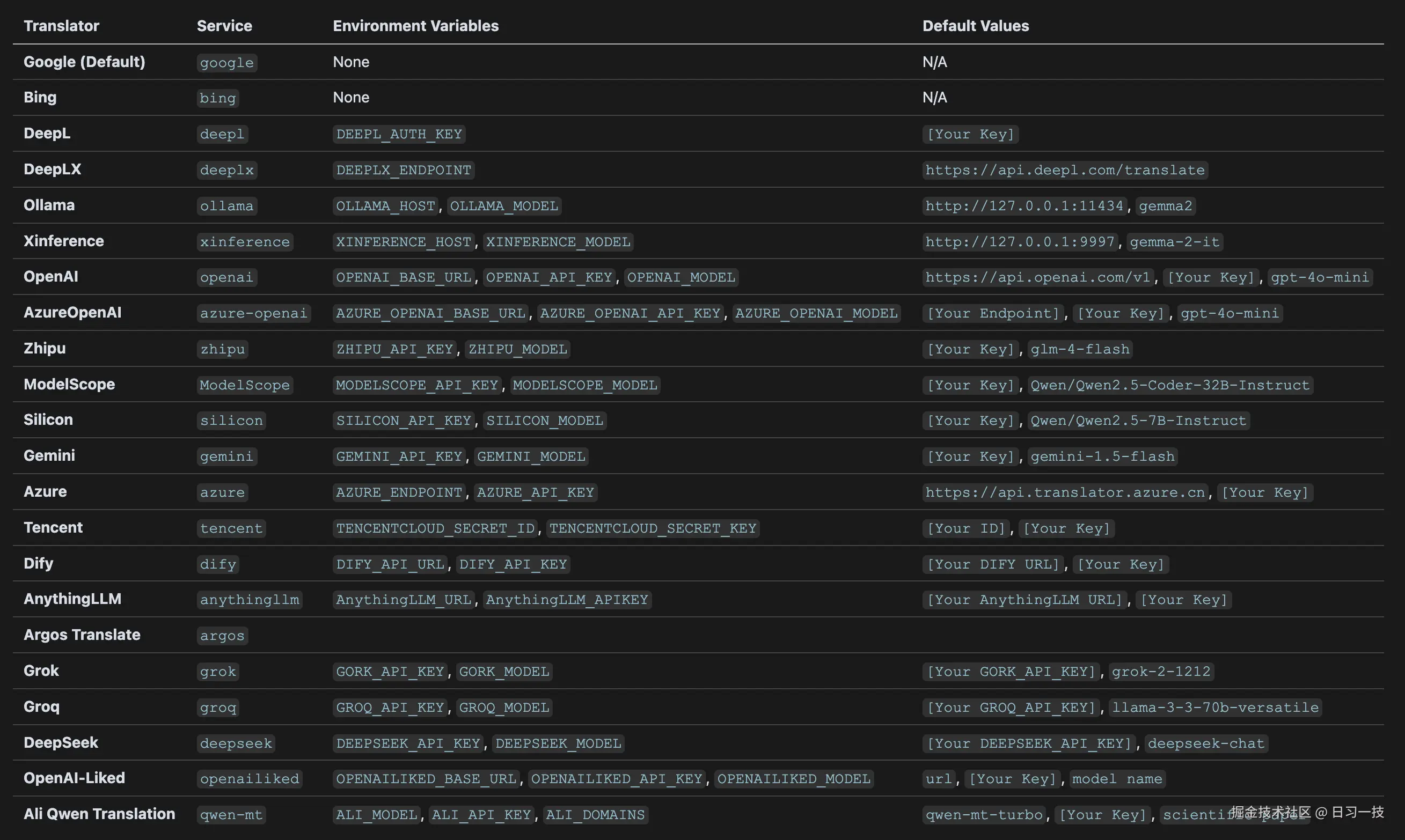Viewport: 1405px width, 840px height.
Task: Click the "ALI_DOMAINS" variable
Action: tap(595, 816)
